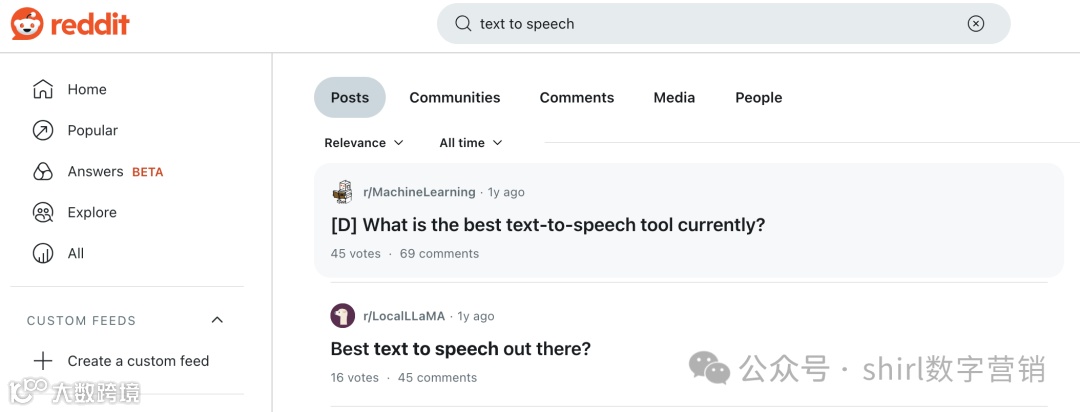Open the All time filter dropdown

pyautogui.click(x=471, y=143)
